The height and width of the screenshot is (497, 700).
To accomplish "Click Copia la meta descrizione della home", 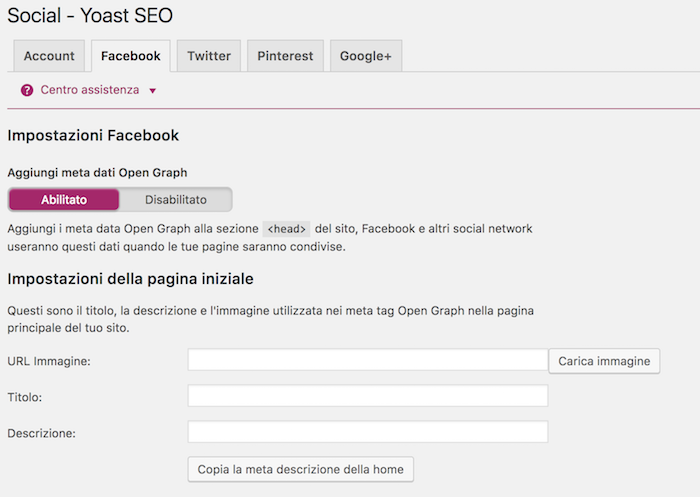I will point(300,469).
